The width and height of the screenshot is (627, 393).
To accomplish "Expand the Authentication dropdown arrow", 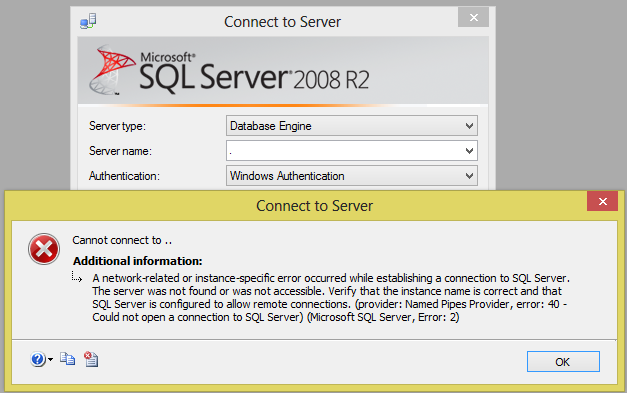I will 469,176.
